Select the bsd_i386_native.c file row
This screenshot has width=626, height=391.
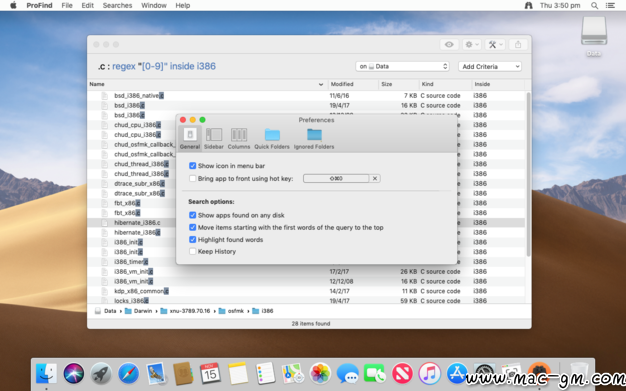[306, 96]
